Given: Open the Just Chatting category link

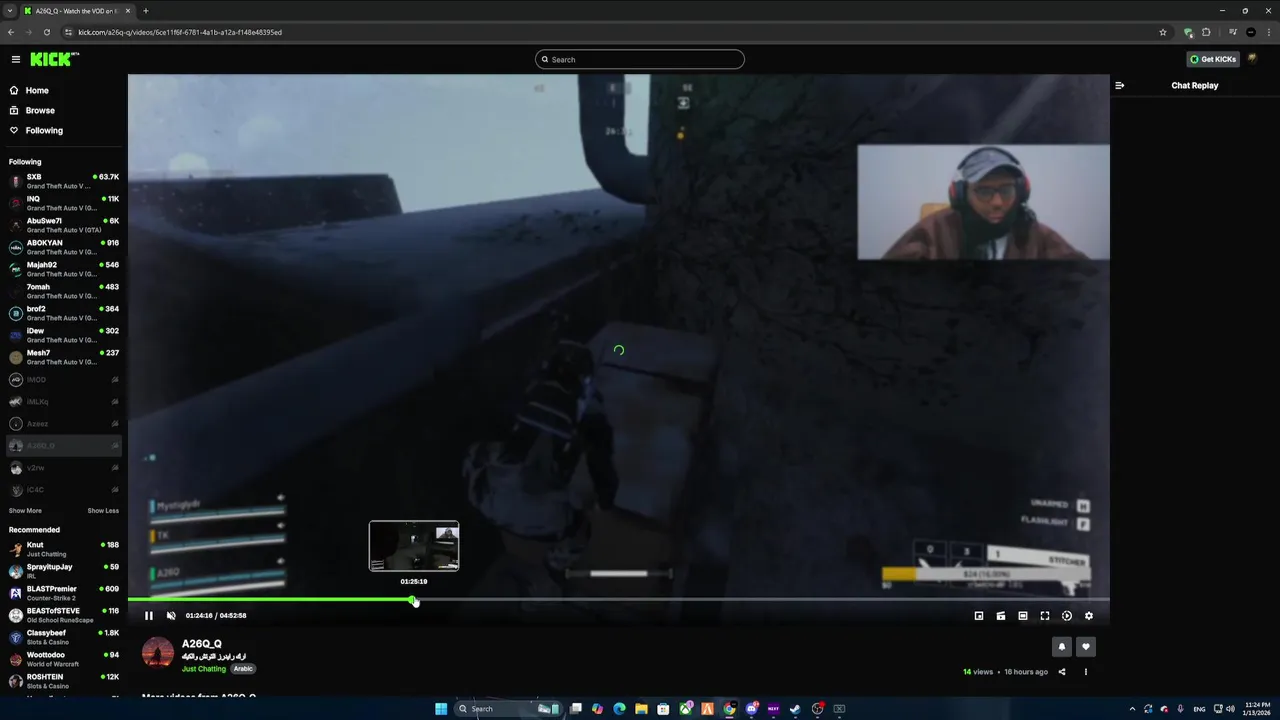Looking at the screenshot, I should tap(204, 669).
